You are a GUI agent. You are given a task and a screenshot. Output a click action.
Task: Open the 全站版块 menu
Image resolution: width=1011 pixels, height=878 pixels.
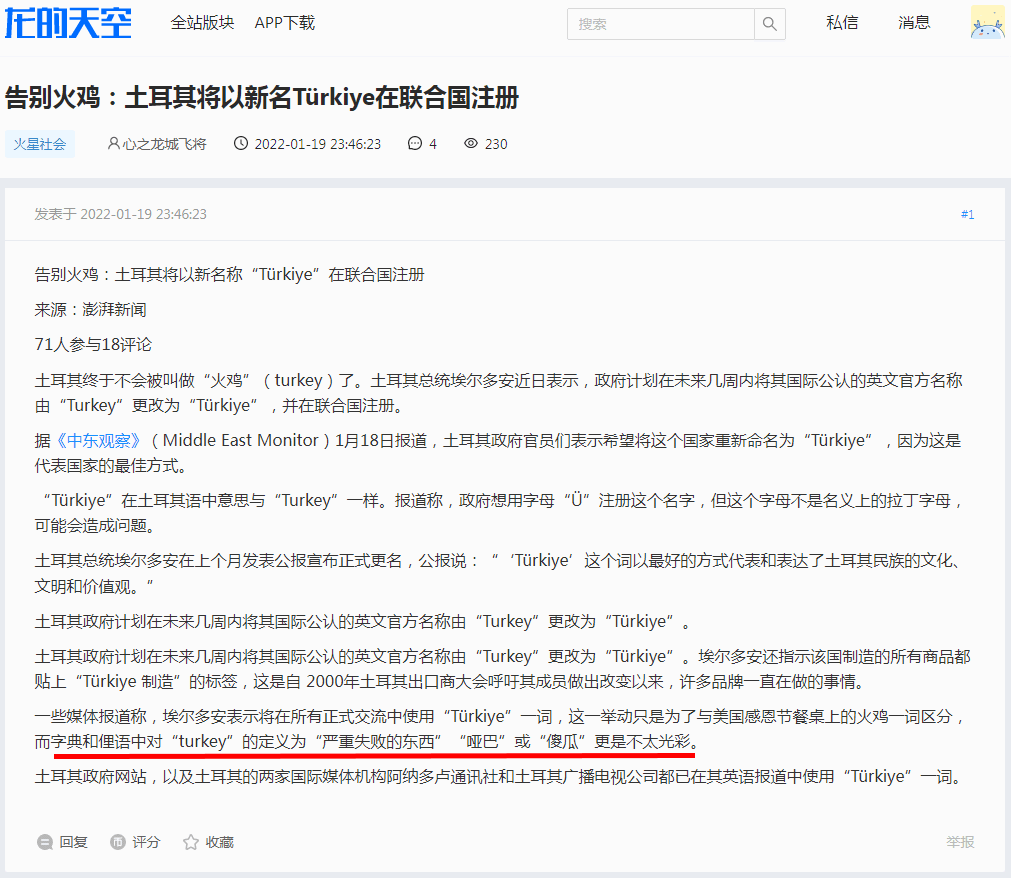(x=202, y=23)
